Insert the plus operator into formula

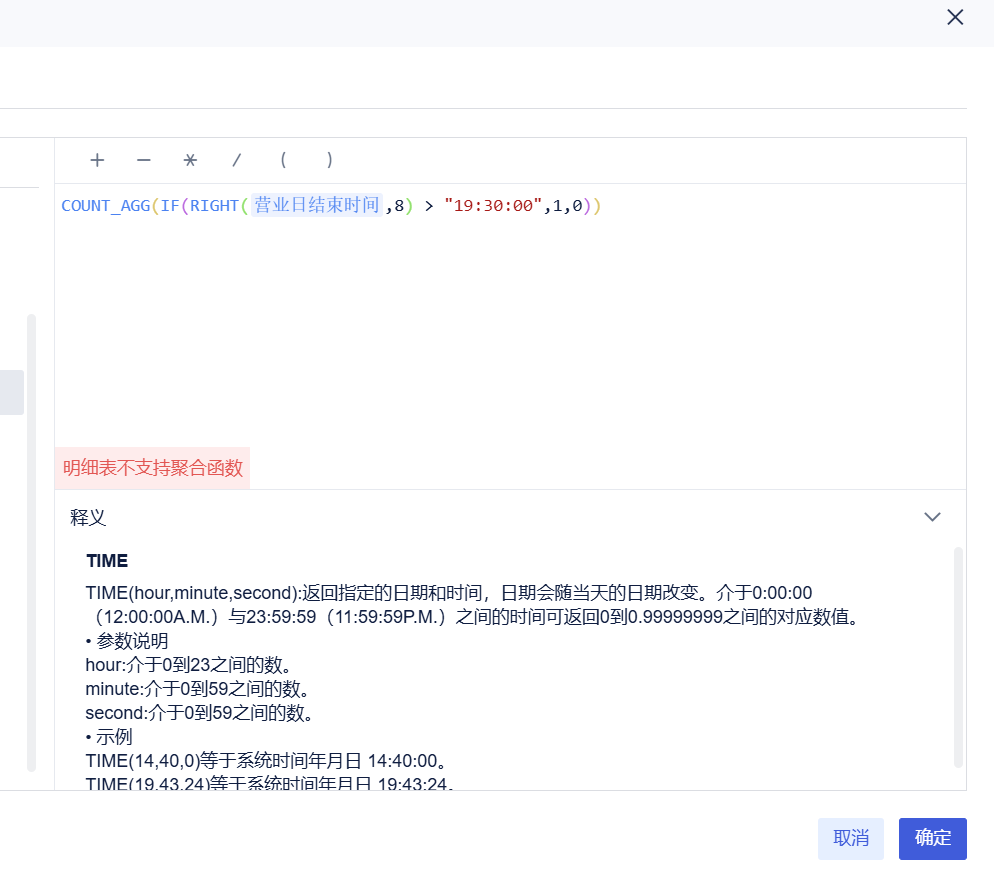point(97,160)
